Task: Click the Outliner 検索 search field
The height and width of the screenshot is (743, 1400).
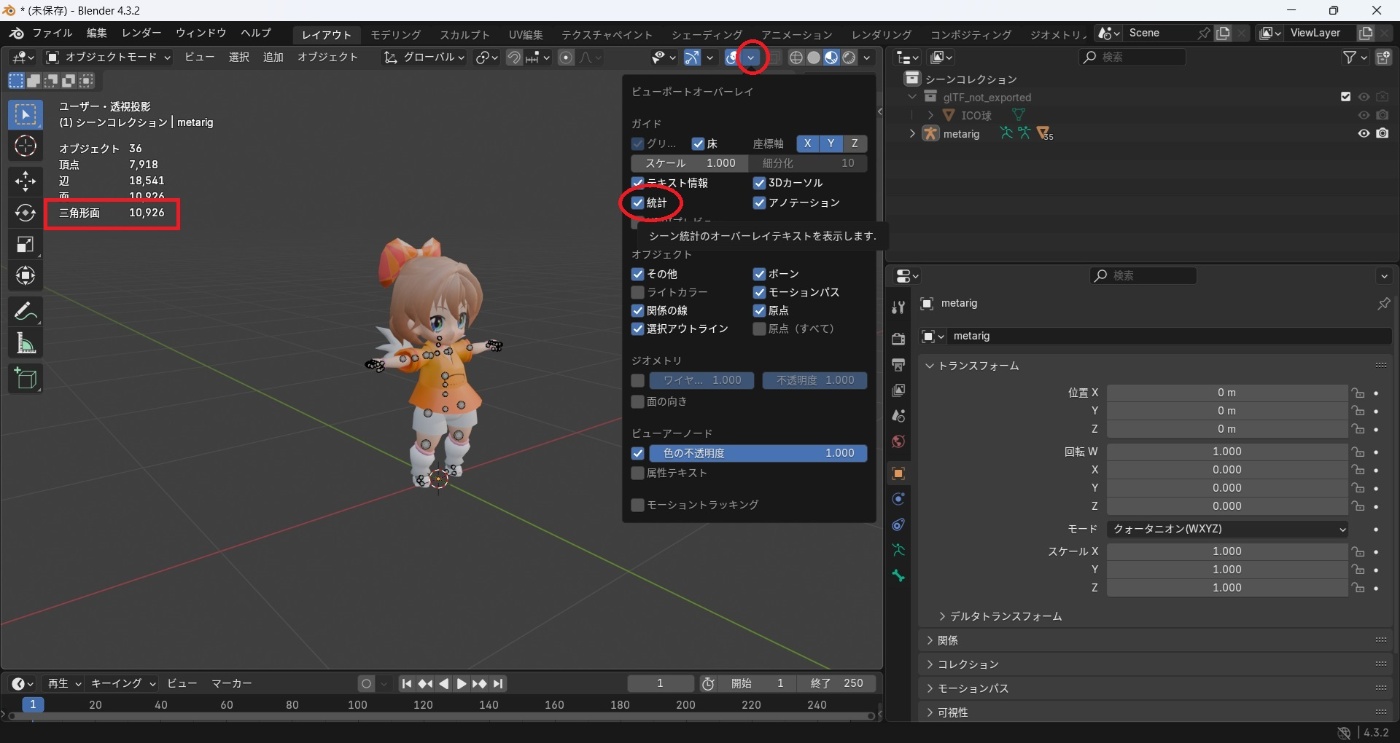Action: point(1133,58)
